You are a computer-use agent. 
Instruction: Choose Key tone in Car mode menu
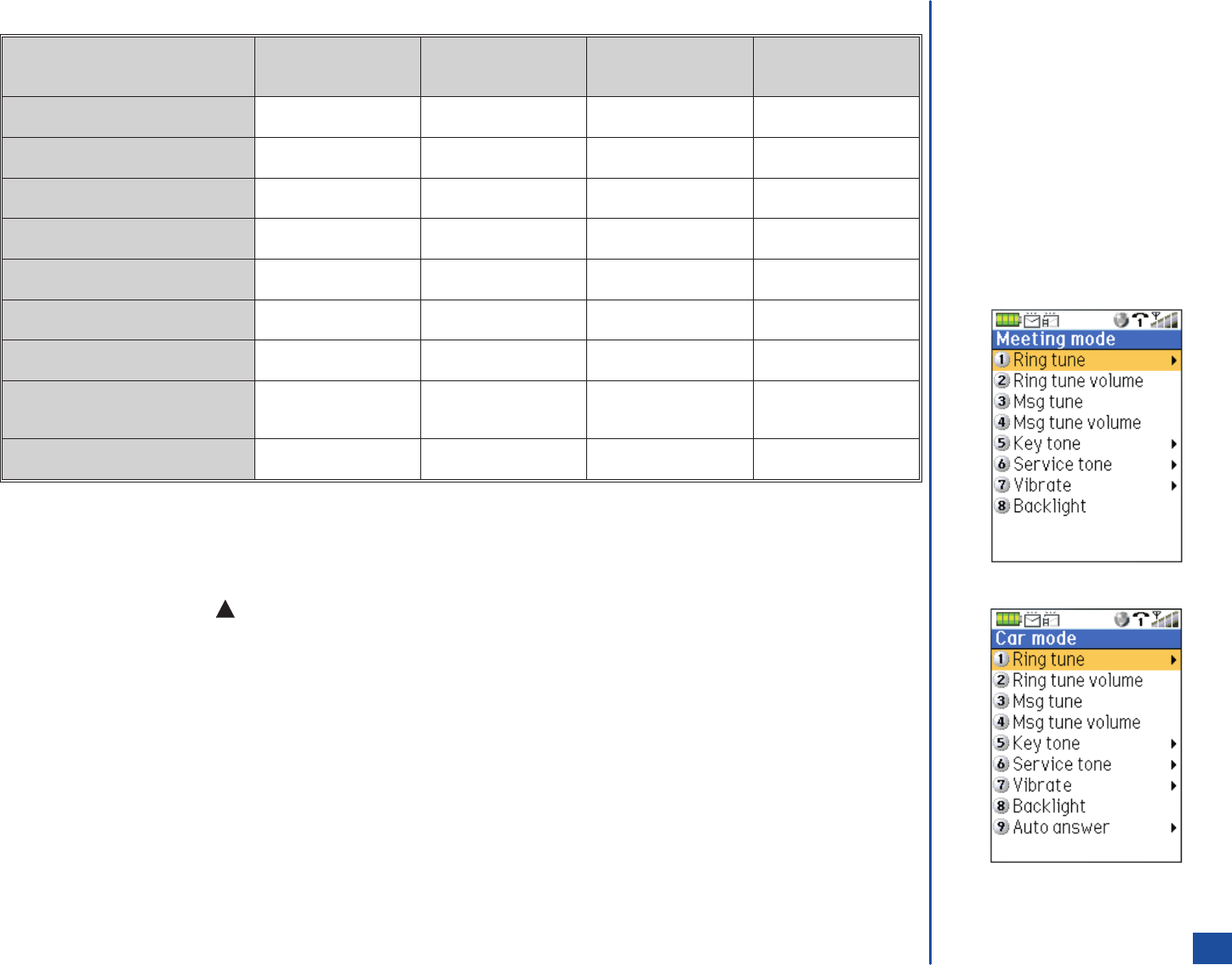pos(1087,744)
